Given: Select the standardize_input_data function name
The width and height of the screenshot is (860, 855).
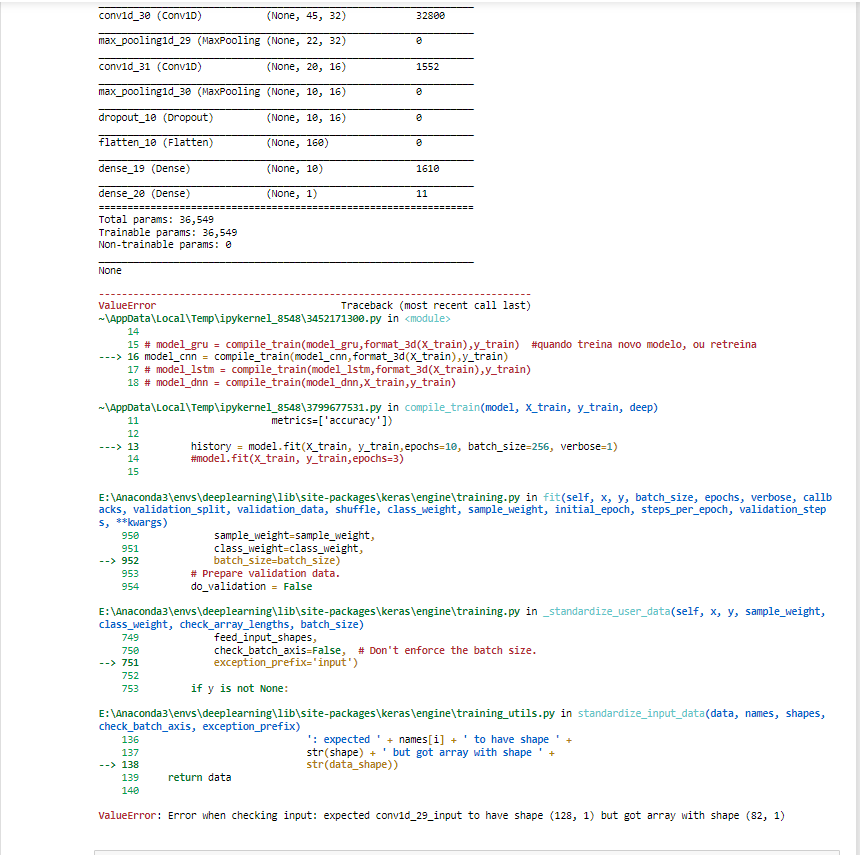Looking at the screenshot, I should click(641, 714).
